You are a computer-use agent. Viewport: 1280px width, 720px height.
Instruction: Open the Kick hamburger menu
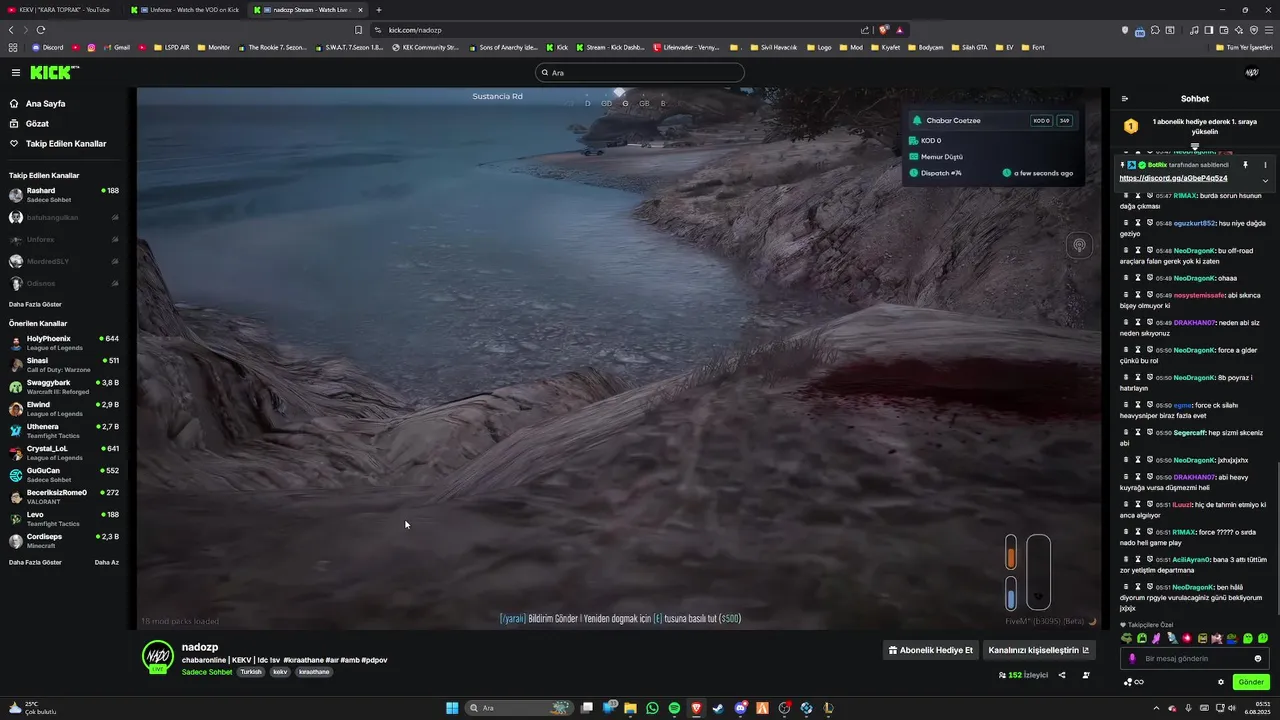(x=16, y=72)
